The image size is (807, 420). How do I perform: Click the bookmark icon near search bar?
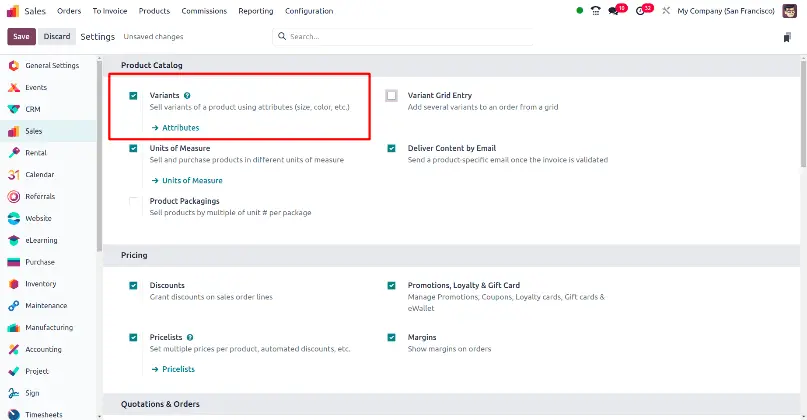click(787, 37)
